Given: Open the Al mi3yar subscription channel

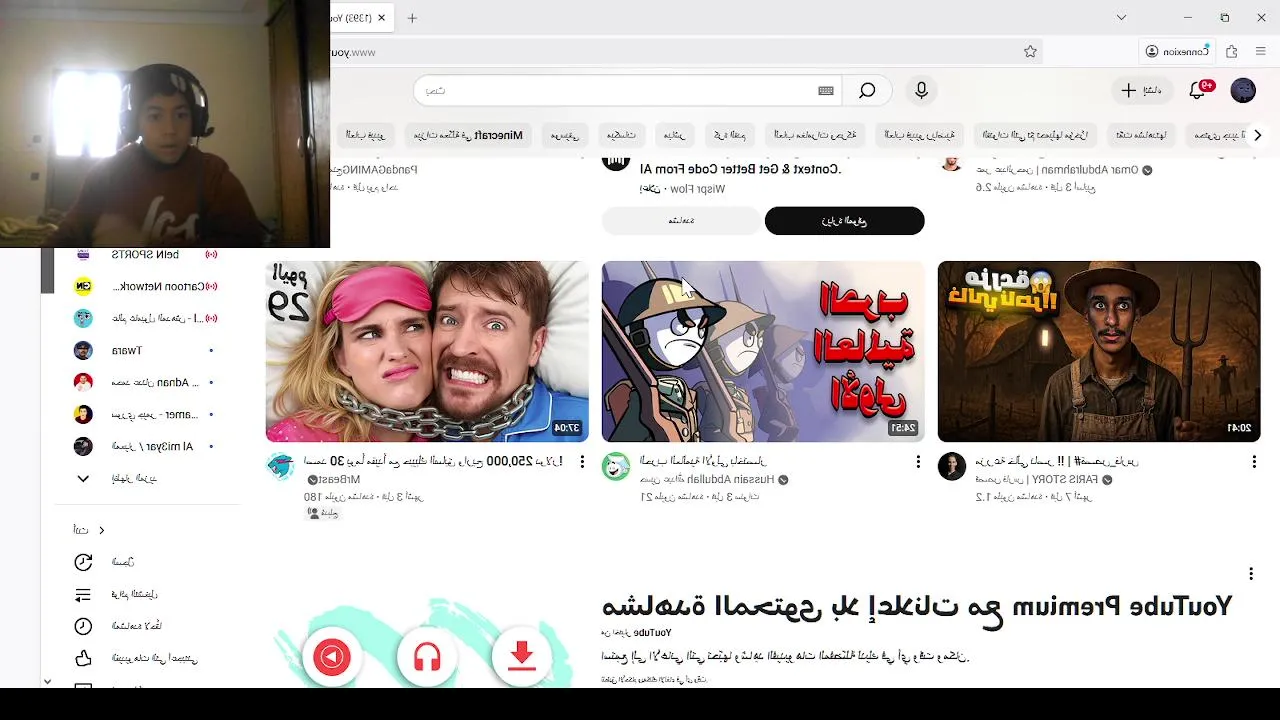Looking at the screenshot, I should coord(146,446).
